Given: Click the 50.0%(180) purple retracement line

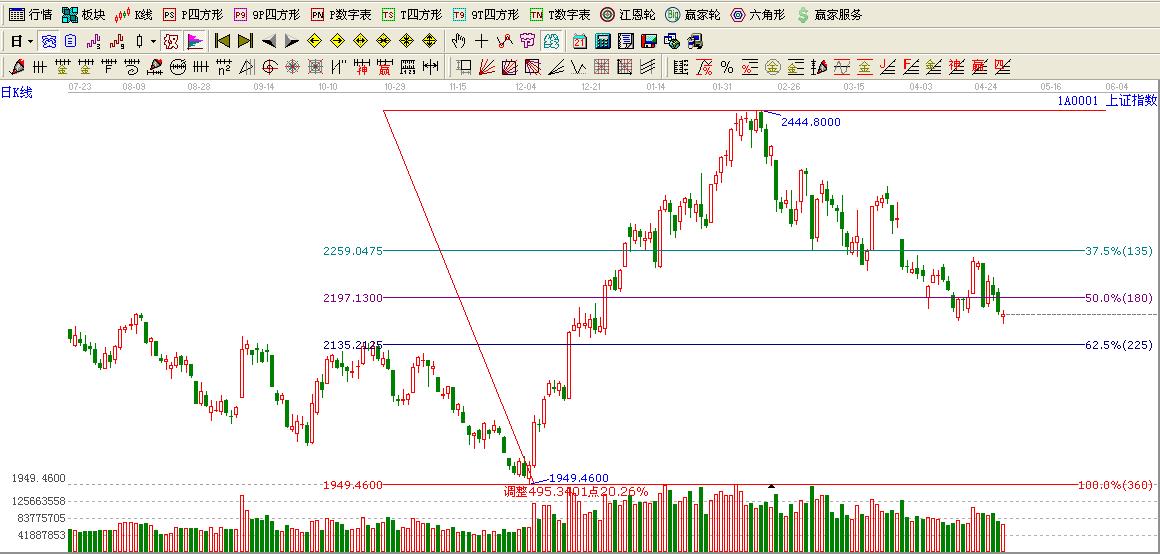Looking at the screenshot, I should point(700,298).
